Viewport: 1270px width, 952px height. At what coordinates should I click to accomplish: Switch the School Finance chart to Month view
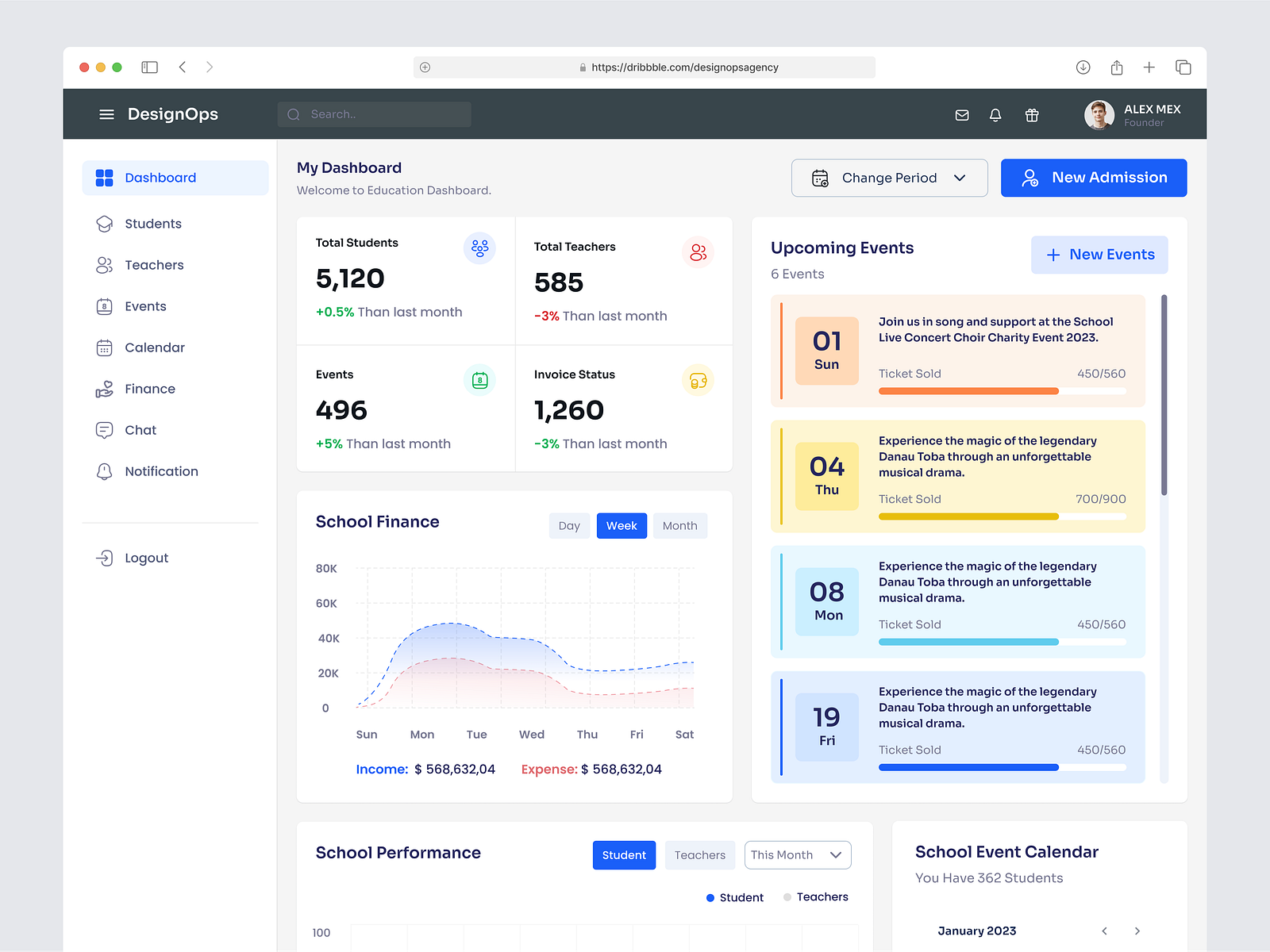tap(679, 525)
